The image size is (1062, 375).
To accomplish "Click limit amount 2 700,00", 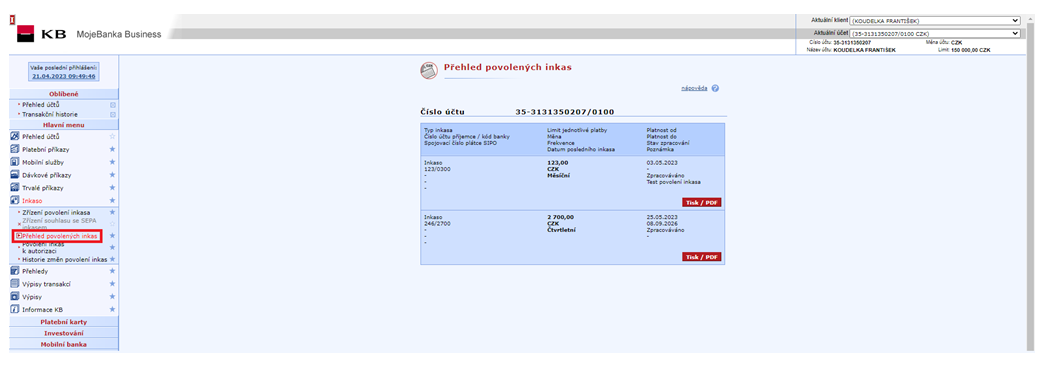I will [x=560, y=217].
